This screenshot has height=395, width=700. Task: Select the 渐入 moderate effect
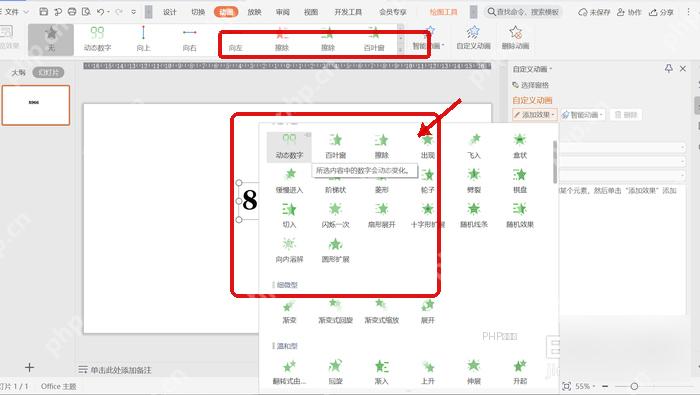coord(381,373)
